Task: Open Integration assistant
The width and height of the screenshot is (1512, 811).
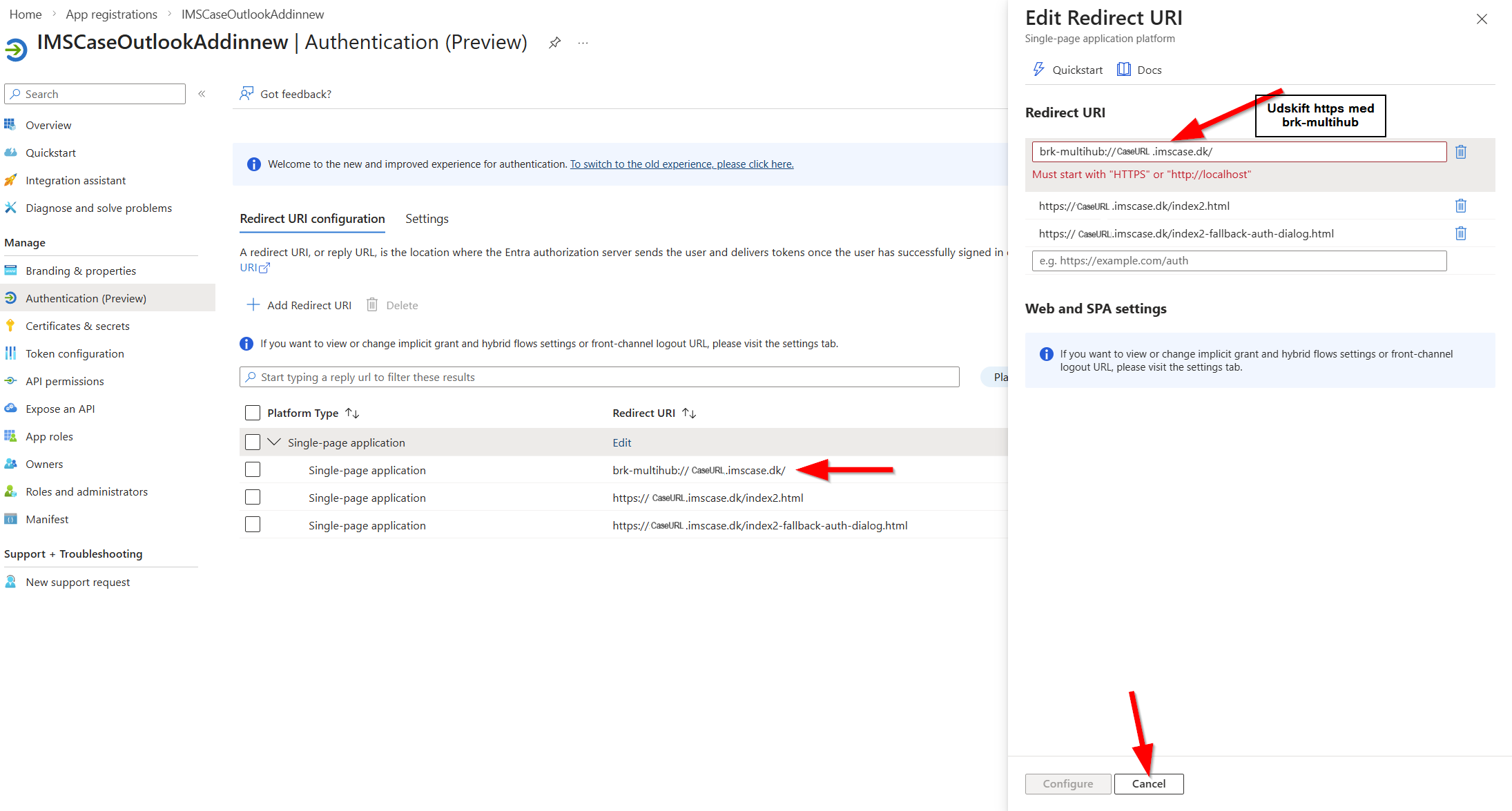Action: [x=75, y=180]
